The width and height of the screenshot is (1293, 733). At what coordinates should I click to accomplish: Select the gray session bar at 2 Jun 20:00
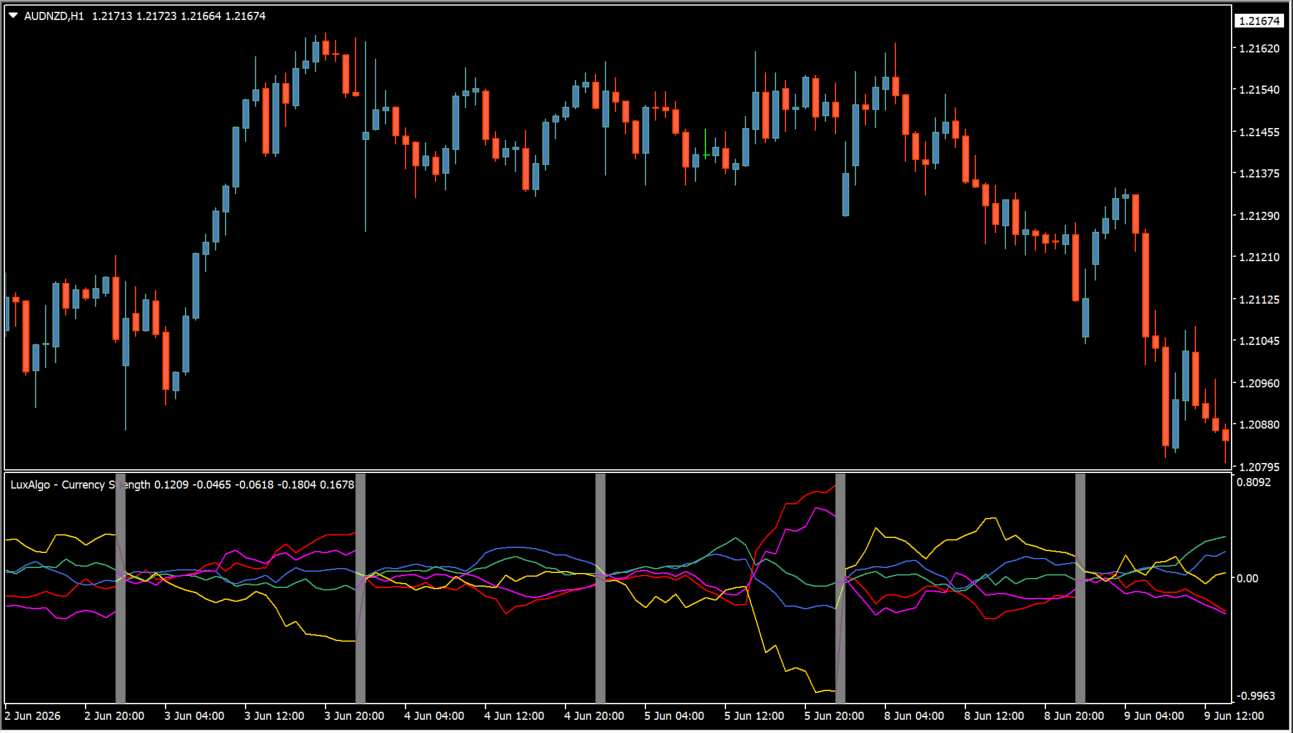(x=121, y=589)
